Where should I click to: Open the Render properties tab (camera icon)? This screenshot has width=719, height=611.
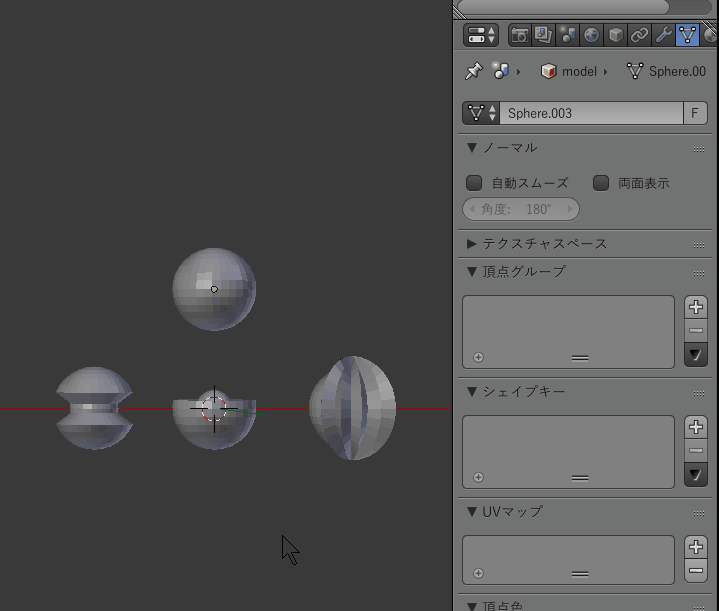[x=520, y=35]
